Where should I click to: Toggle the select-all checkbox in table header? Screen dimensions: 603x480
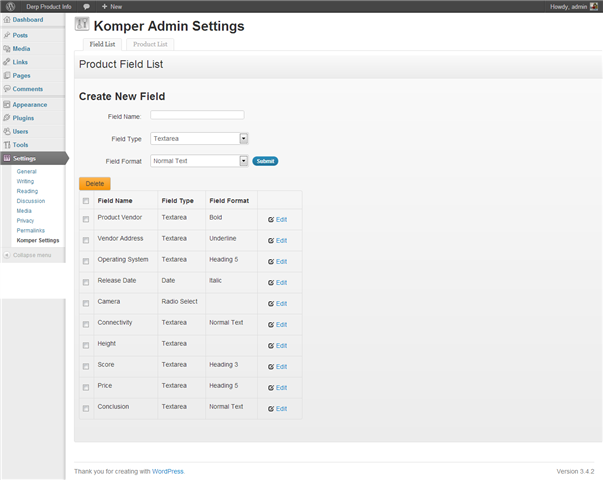[86, 201]
